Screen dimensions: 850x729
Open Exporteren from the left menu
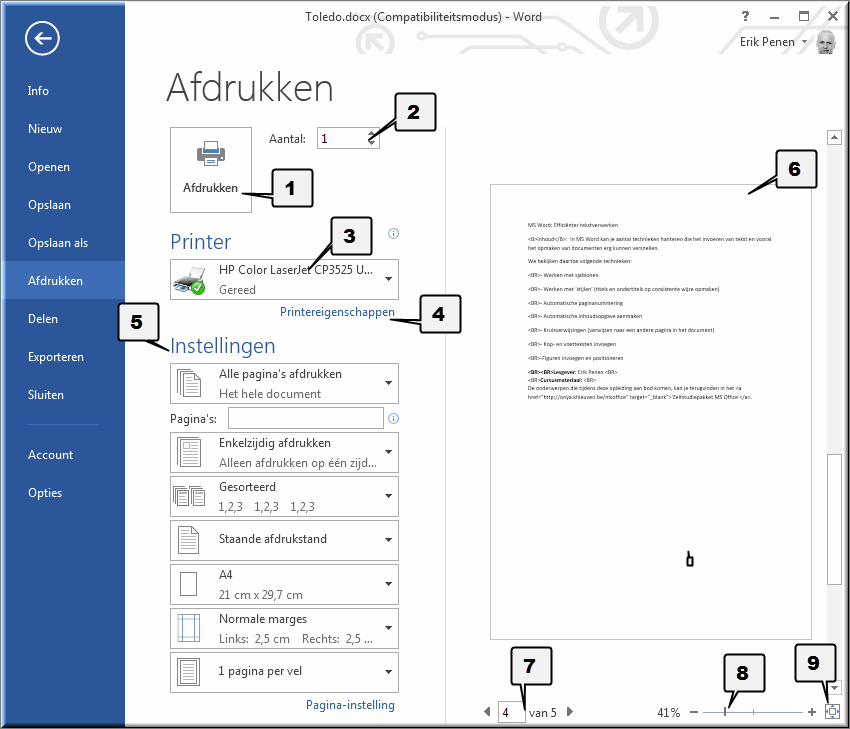(x=56, y=357)
